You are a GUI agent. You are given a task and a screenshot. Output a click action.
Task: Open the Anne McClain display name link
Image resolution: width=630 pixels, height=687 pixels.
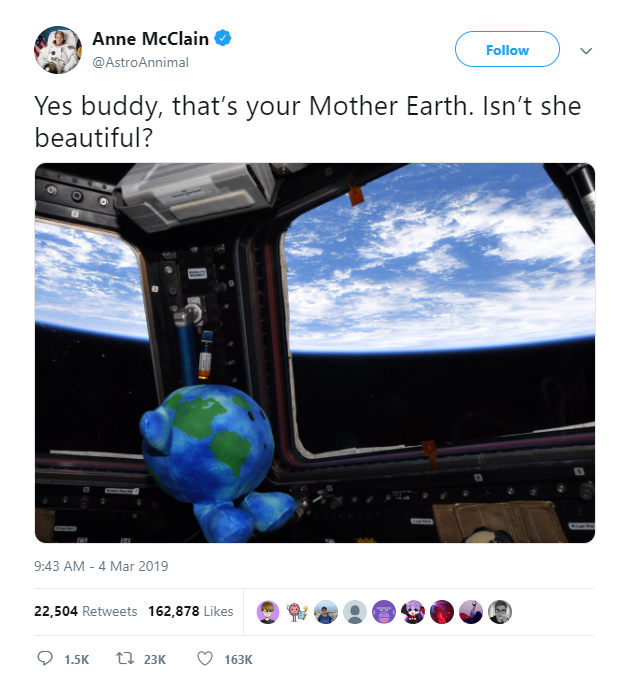149,39
